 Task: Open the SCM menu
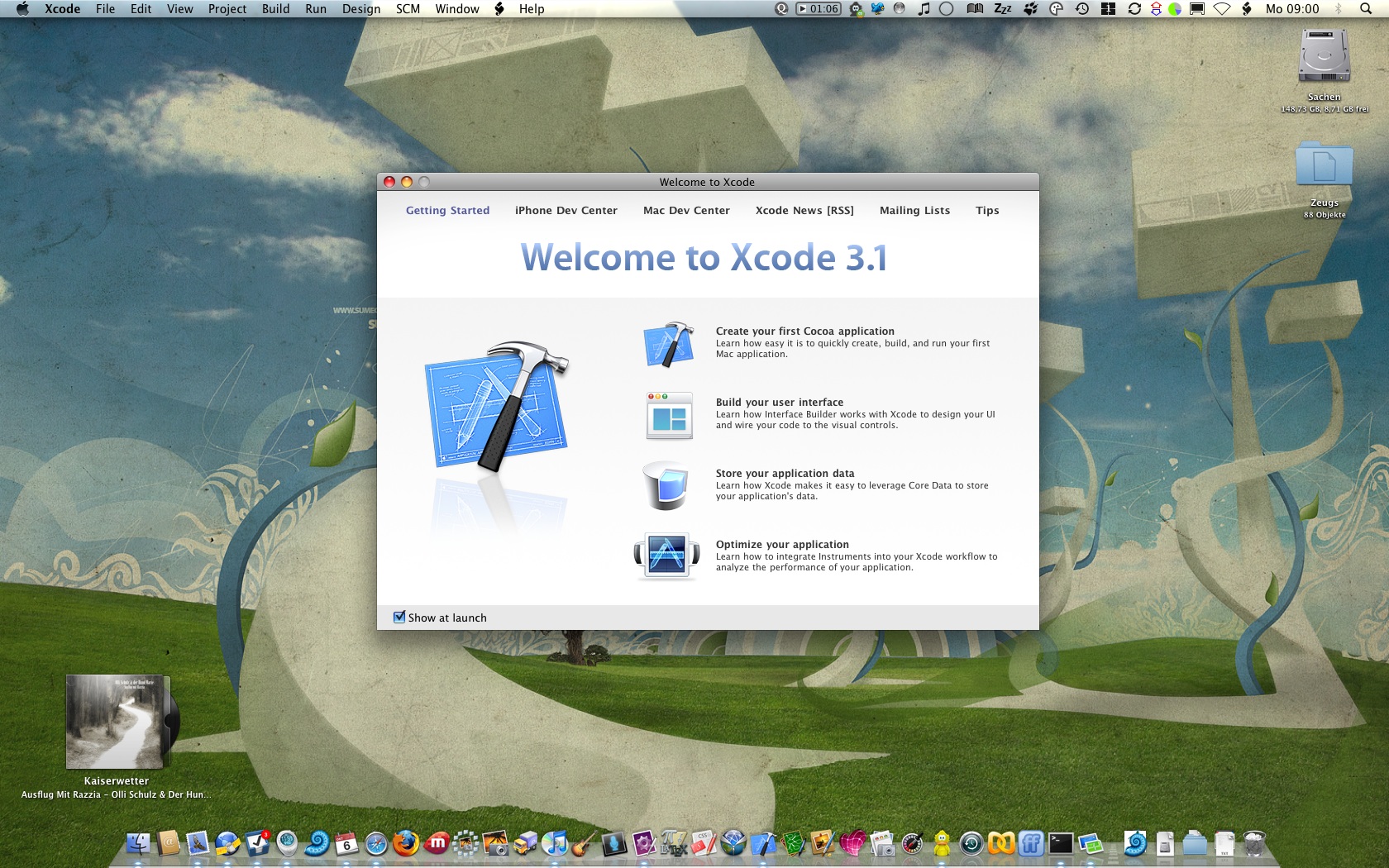(408, 9)
